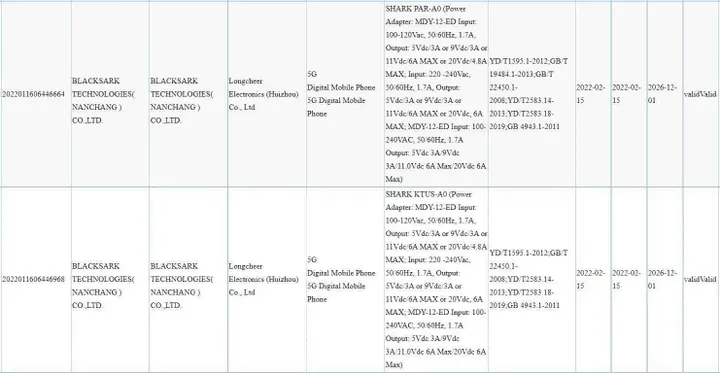Click validValid status in KTUS-A0 row
The height and width of the screenshot is (373, 720).
click(700, 279)
